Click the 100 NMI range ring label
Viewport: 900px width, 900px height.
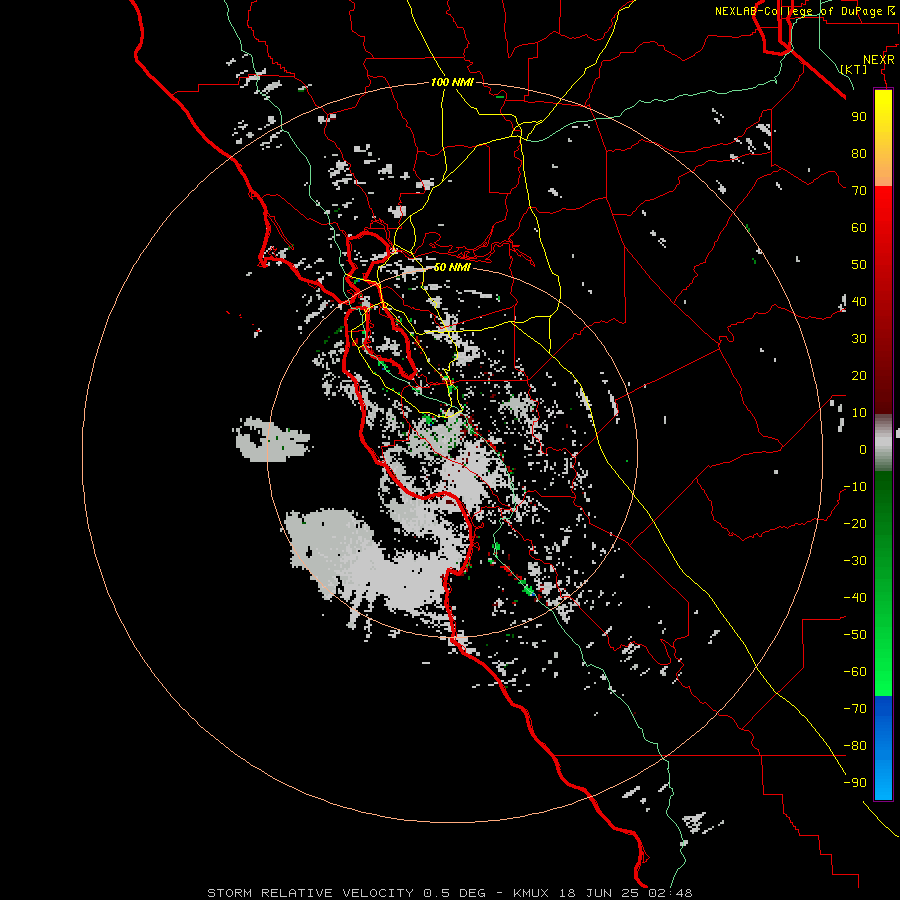[x=452, y=82]
